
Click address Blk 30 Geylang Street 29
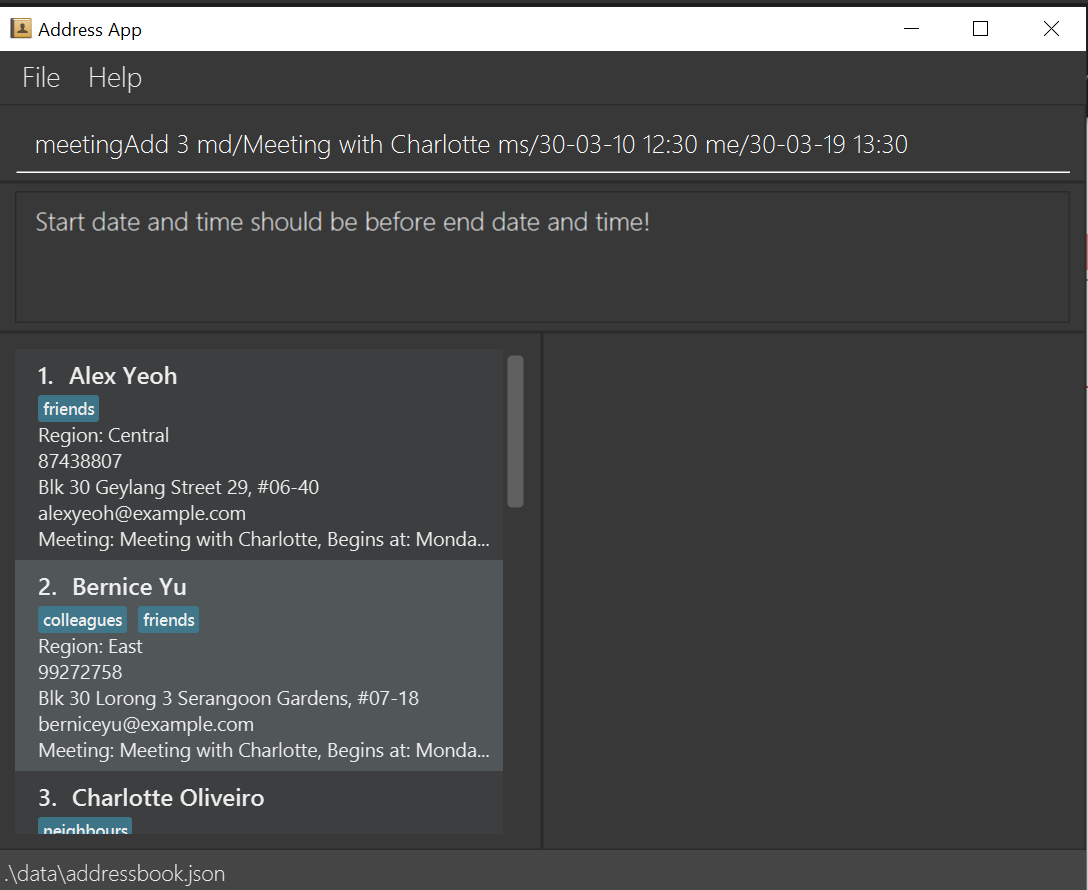click(178, 487)
